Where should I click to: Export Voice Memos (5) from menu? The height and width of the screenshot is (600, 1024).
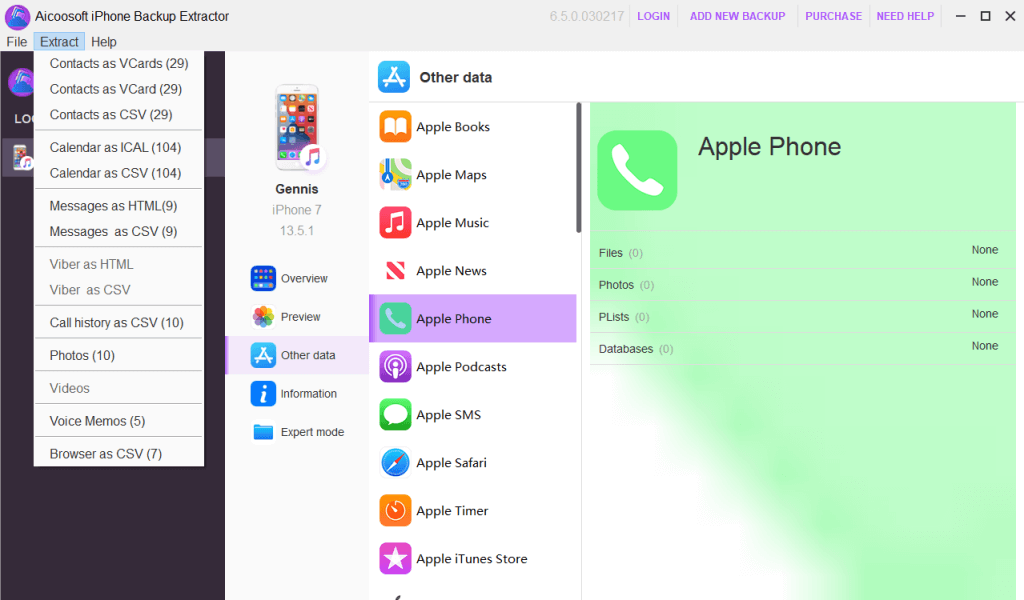tap(97, 421)
